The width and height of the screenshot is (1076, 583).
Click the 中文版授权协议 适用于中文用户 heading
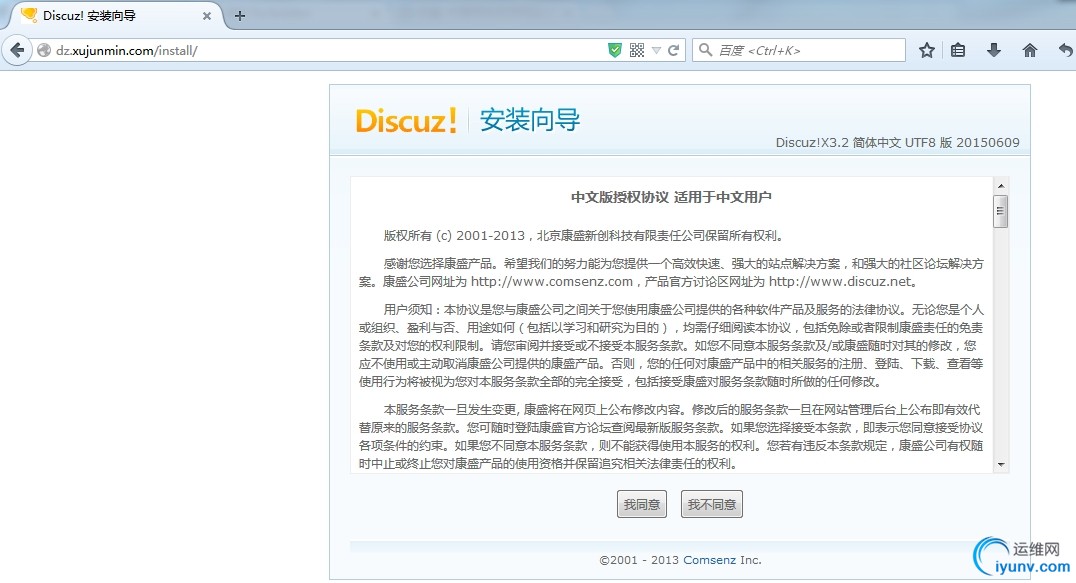pyautogui.click(x=671, y=198)
